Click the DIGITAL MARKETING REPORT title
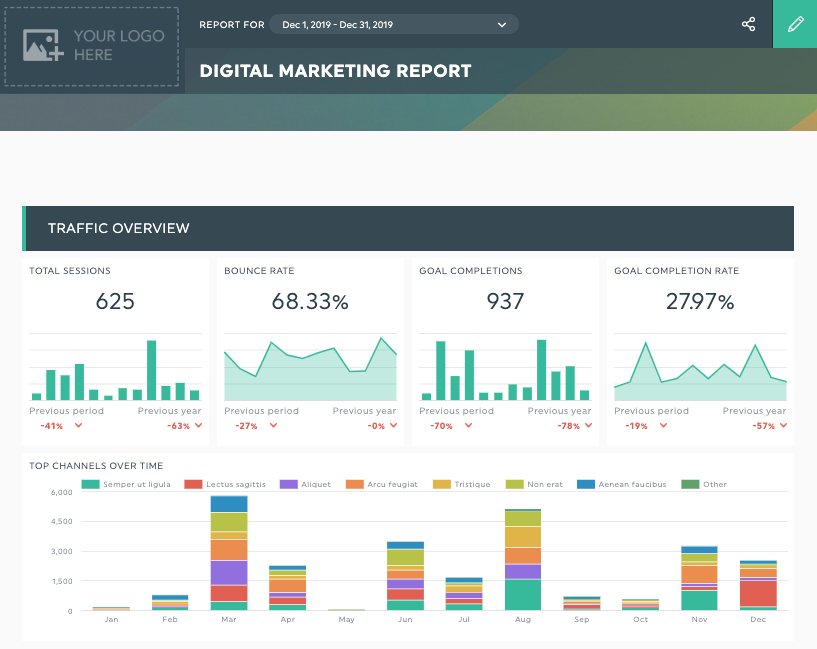Screen dimensions: 817x649 [x=335, y=71]
